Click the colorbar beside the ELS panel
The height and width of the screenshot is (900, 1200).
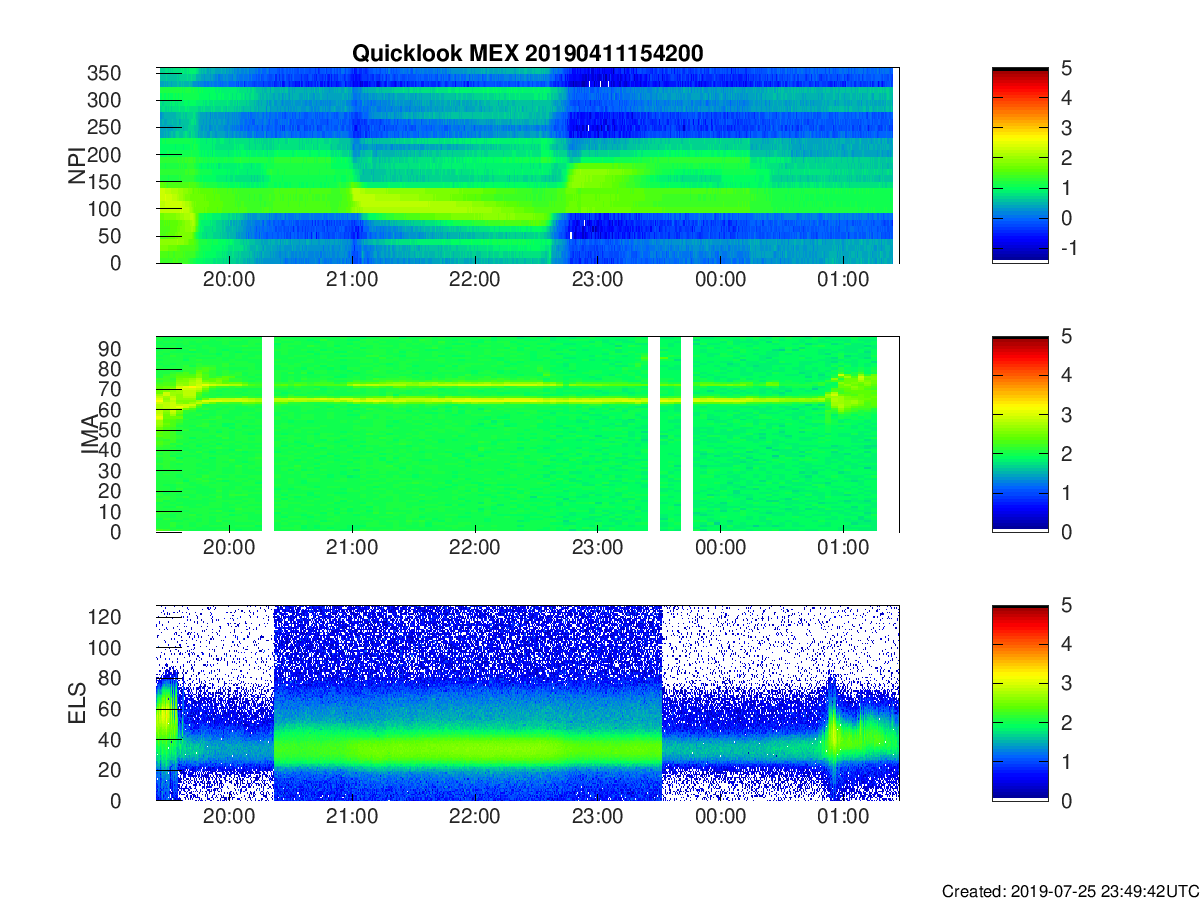coord(1020,703)
